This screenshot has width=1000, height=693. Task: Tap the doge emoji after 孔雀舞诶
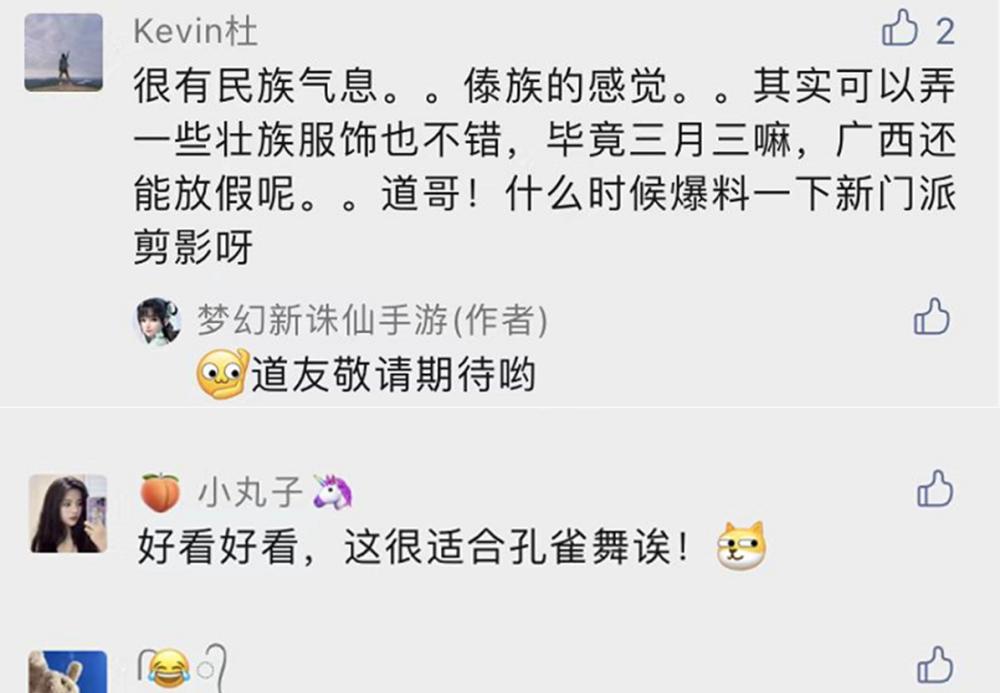pyautogui.click(x=740, y=545)
